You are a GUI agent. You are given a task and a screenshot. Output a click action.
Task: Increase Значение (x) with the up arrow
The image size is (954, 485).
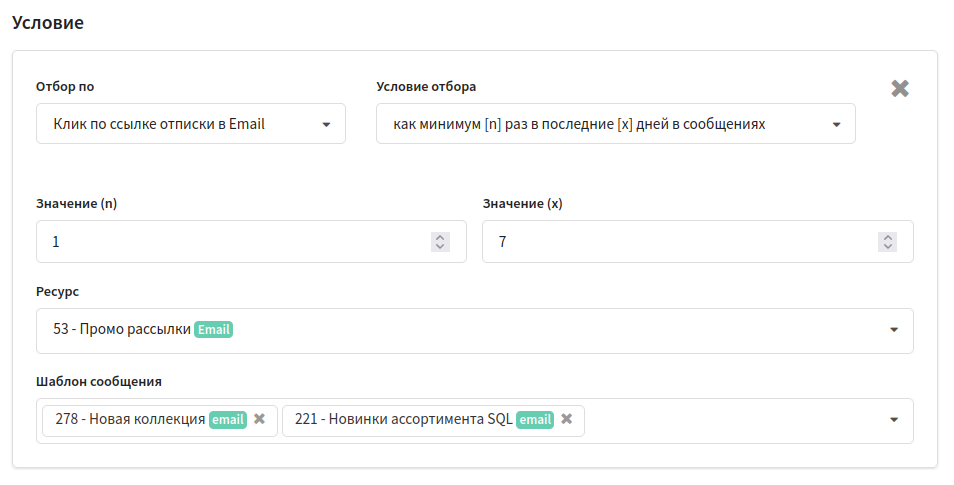pos(888,237)
